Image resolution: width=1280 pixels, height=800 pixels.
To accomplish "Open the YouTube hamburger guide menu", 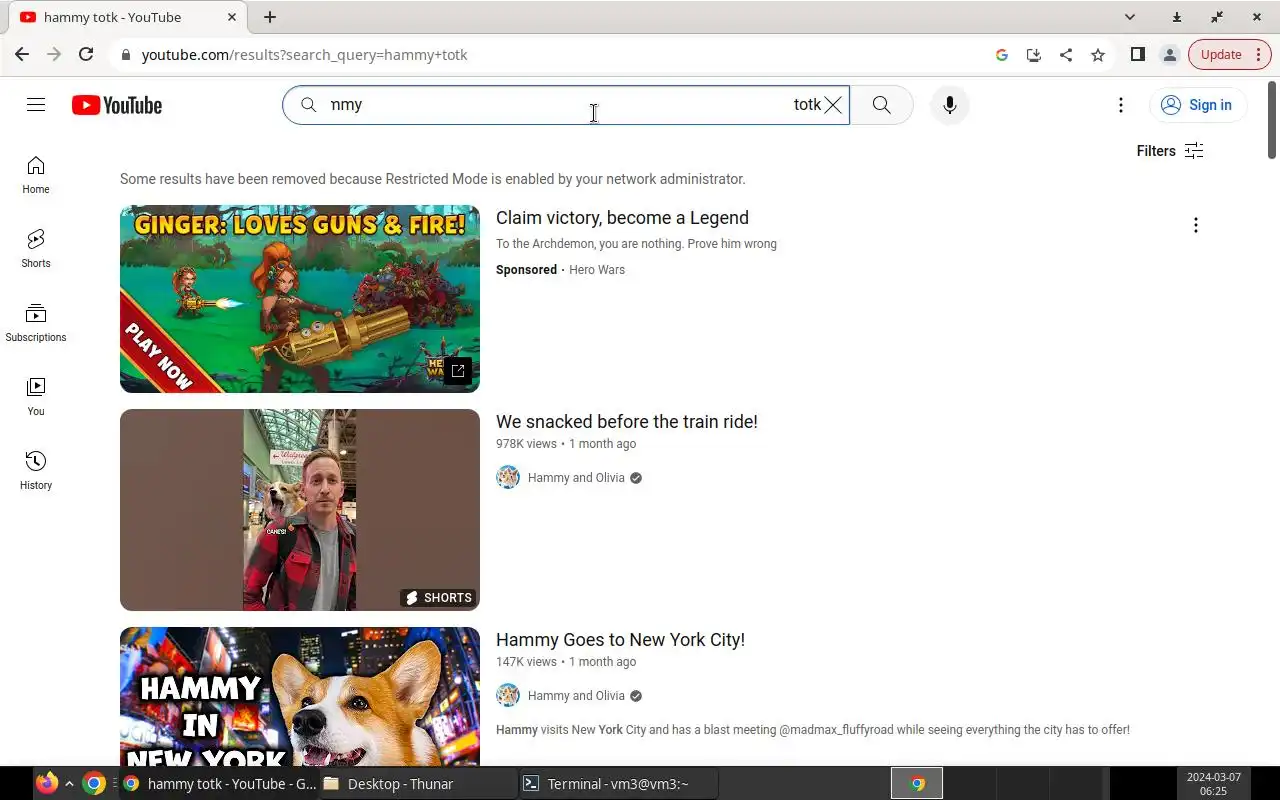I will [36, 105].
